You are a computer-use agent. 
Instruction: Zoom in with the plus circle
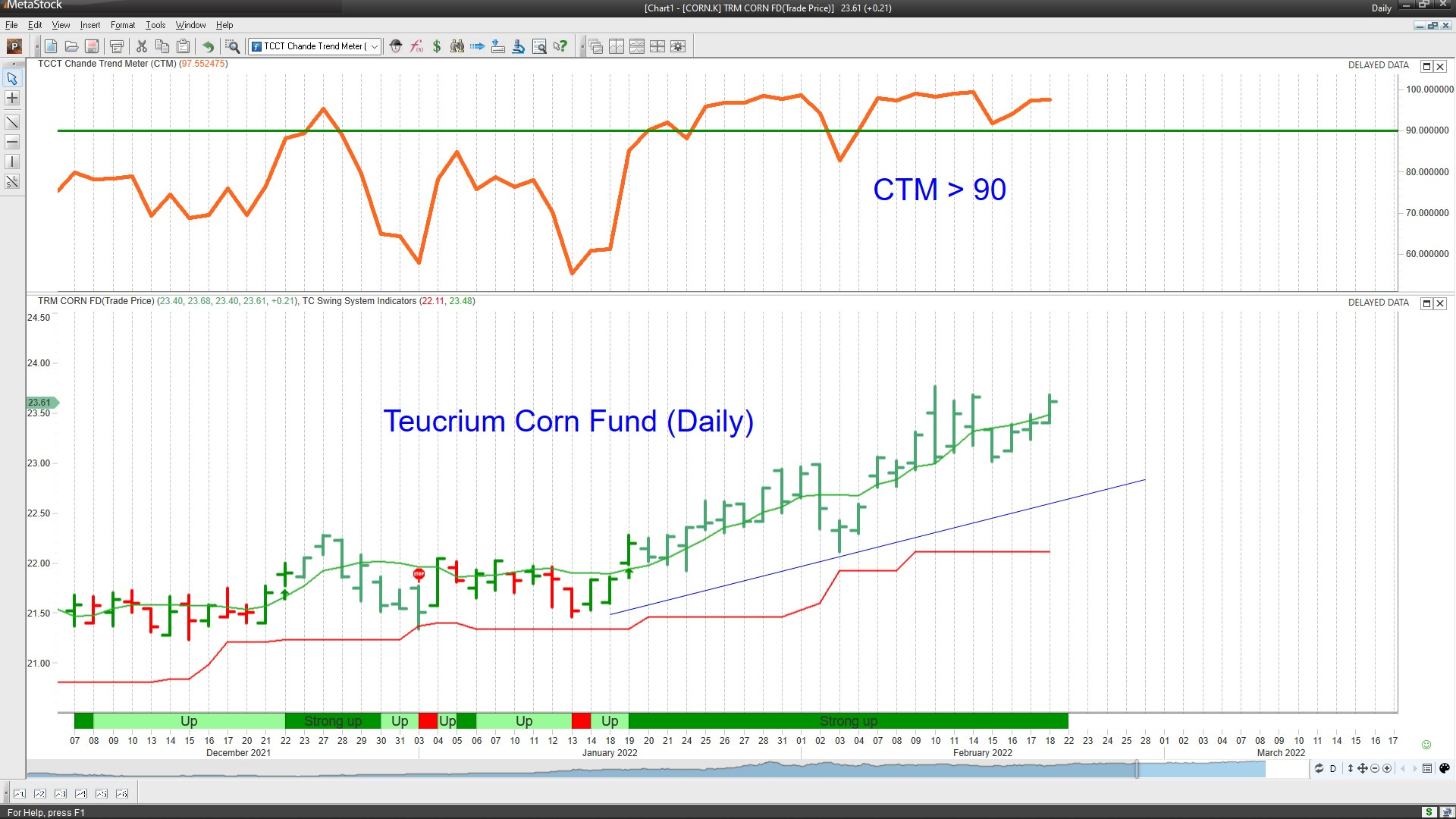(x=1387, y=768)
